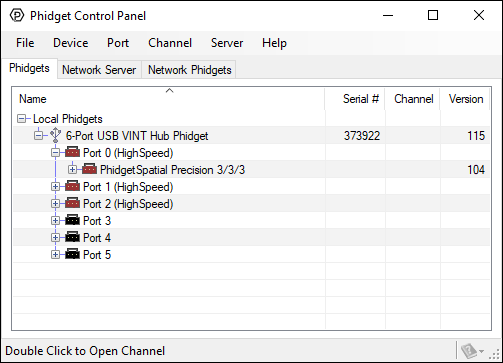This screenshot has height=363, width=503.
Task: Expand the PhidgetSpatial Precision 3/3/3 node
Action: [72, 170]
